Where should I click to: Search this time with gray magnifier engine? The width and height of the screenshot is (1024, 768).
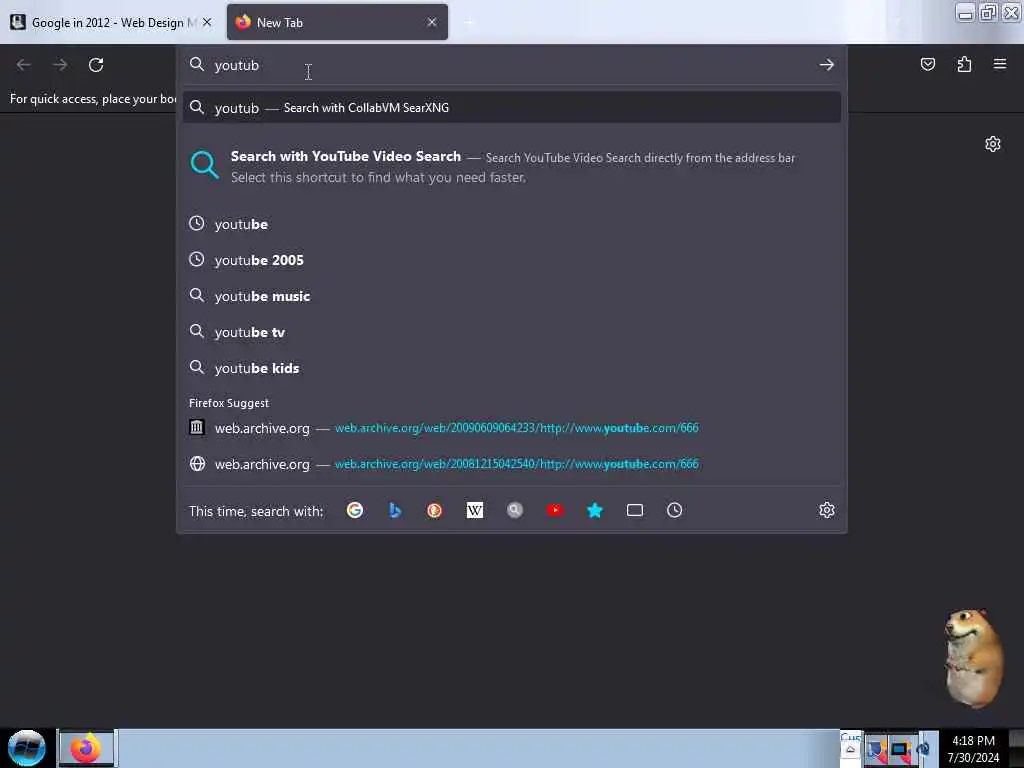(x=515, y=510)
